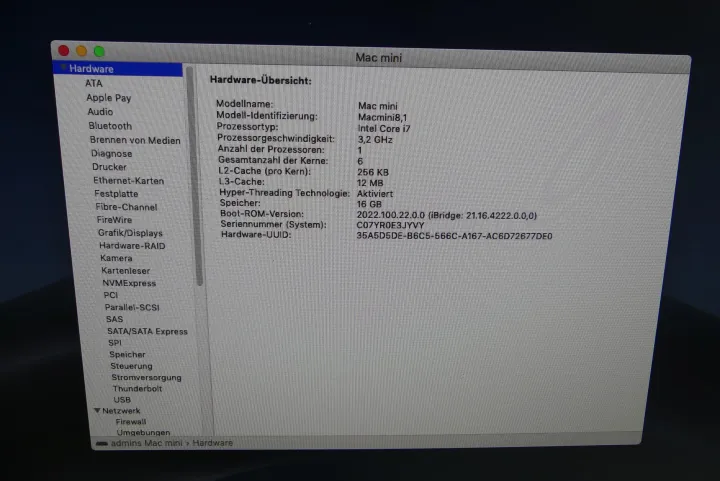
Task: Open Firewall under Netzwerk
Action: 131,421
